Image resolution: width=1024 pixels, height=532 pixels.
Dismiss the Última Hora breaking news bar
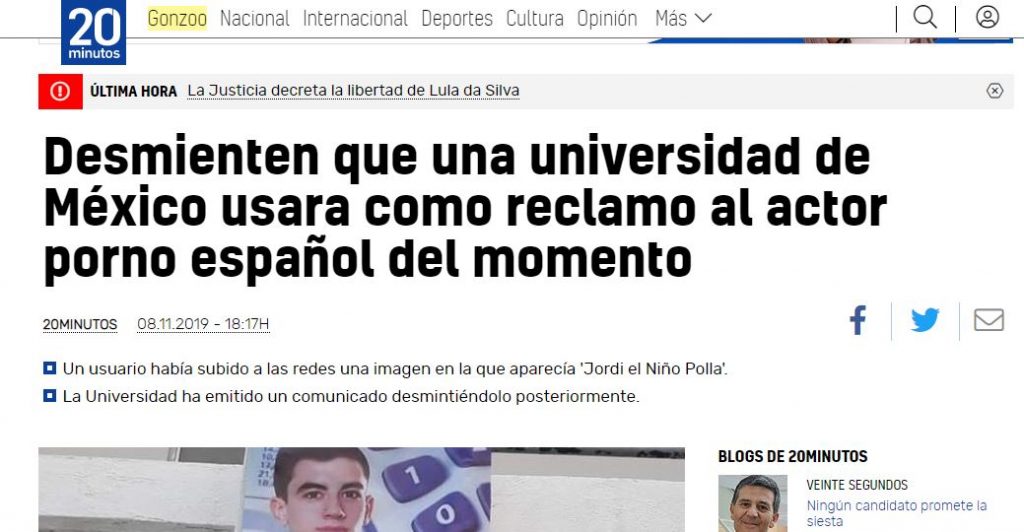(x=994, y=91)
